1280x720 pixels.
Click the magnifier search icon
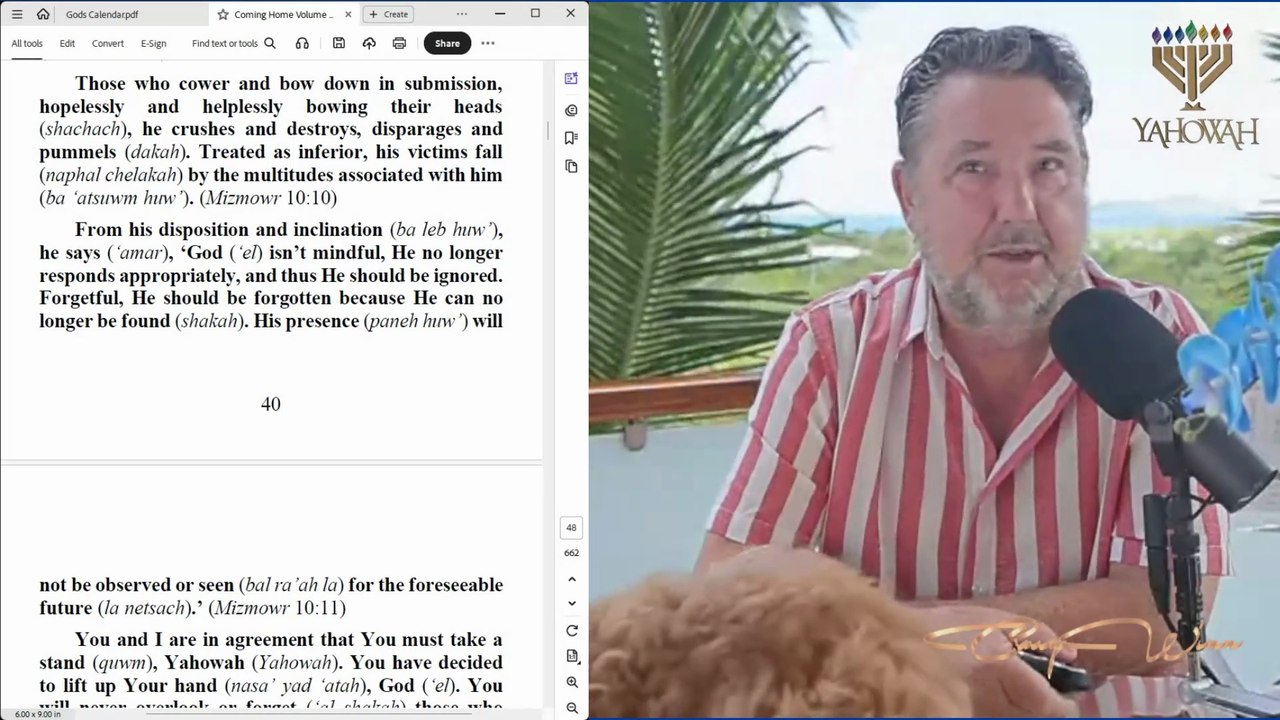(x=270, y=43)
